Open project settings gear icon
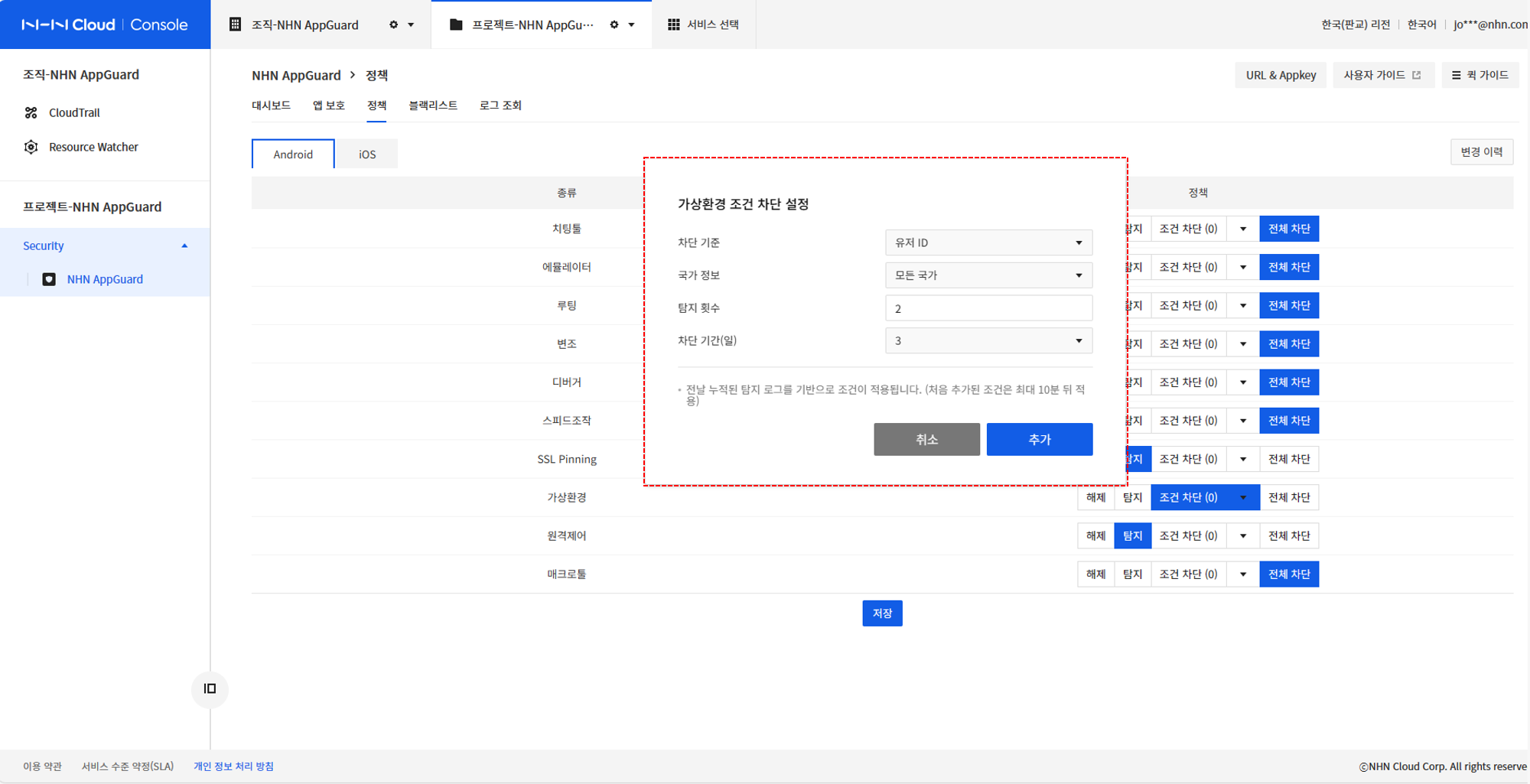Viewport: 1530px width, 784px height. coord(614,24)
